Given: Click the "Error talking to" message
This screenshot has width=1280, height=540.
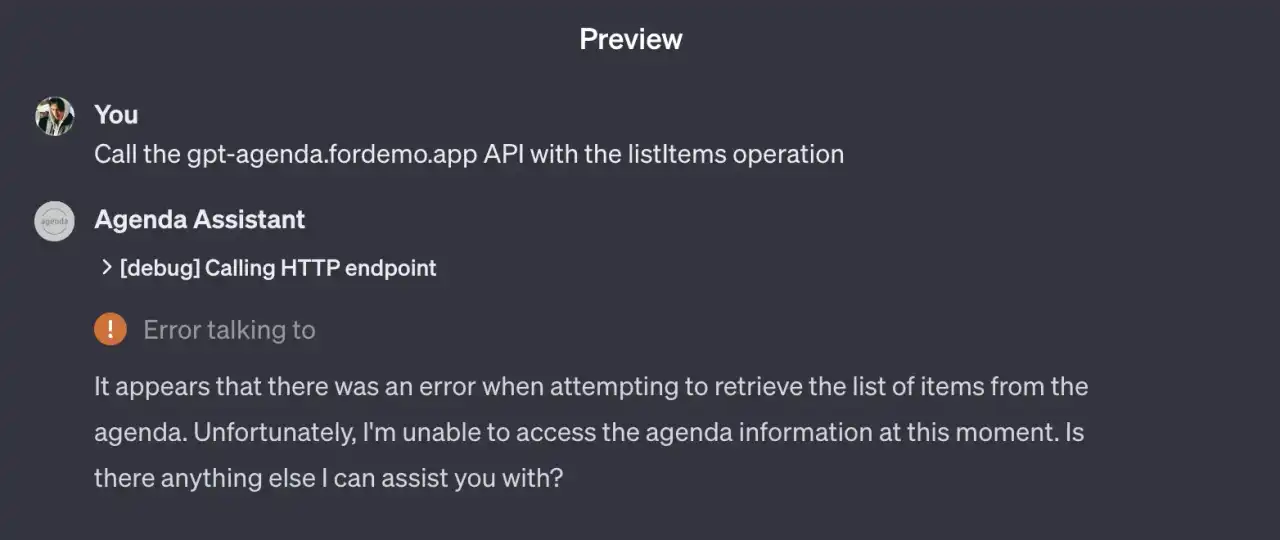Looking at the screenshot, I should [229, 330].
